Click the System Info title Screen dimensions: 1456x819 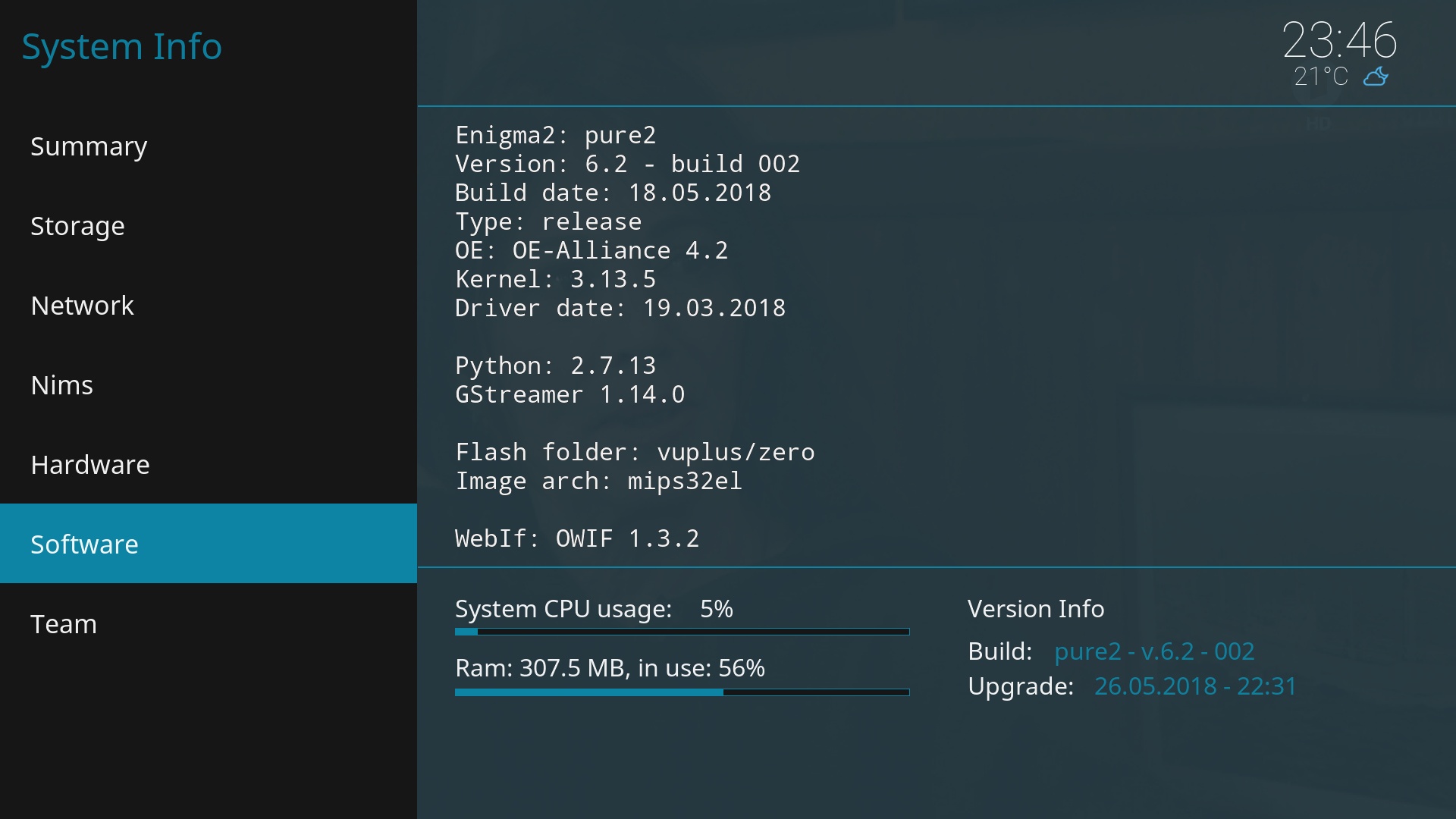pyautogui.click(x=121, y=47)
